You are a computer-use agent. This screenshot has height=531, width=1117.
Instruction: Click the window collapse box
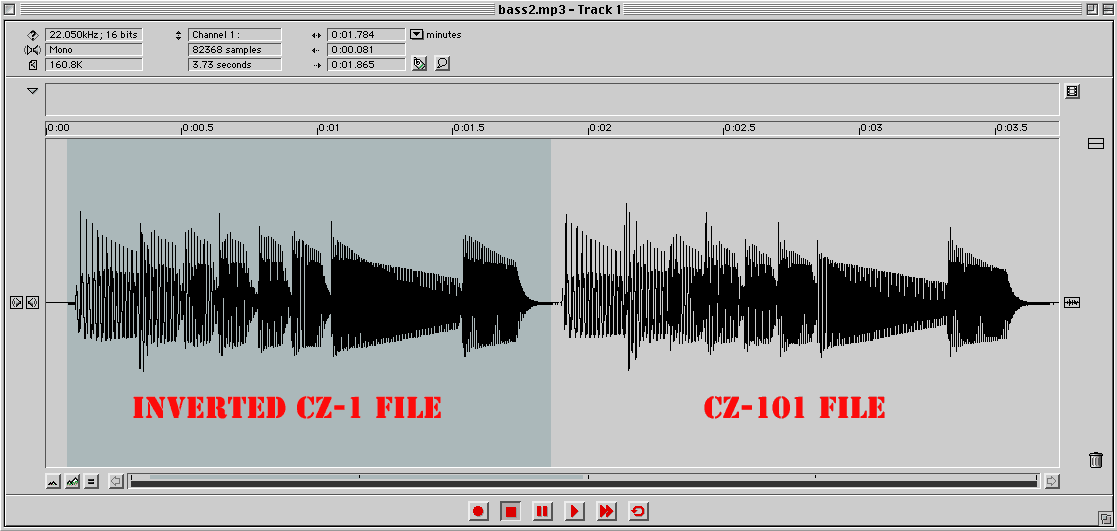(1106, 9)
